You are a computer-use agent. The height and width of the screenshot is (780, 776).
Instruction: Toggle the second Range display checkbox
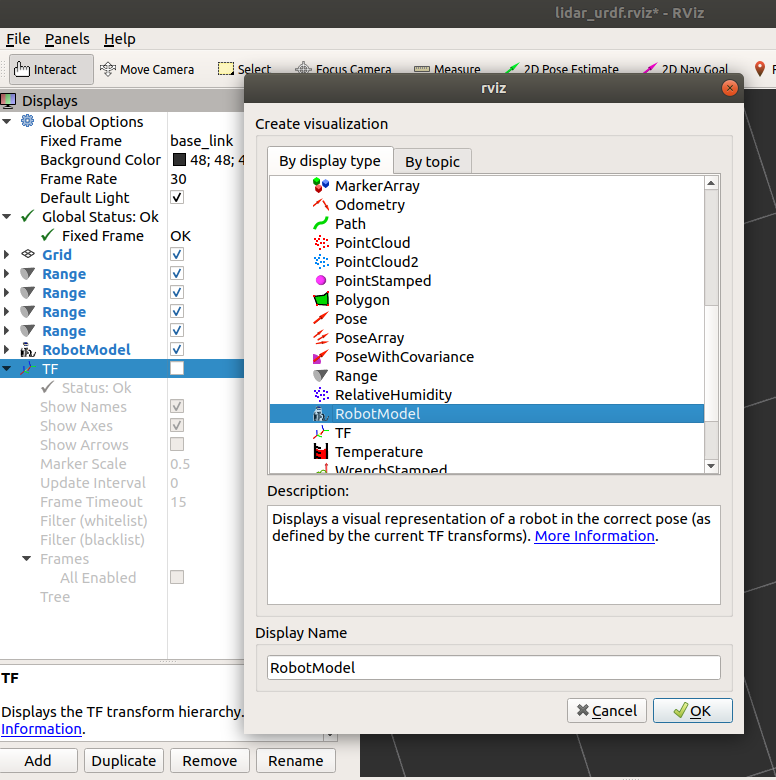pos(177,292)
